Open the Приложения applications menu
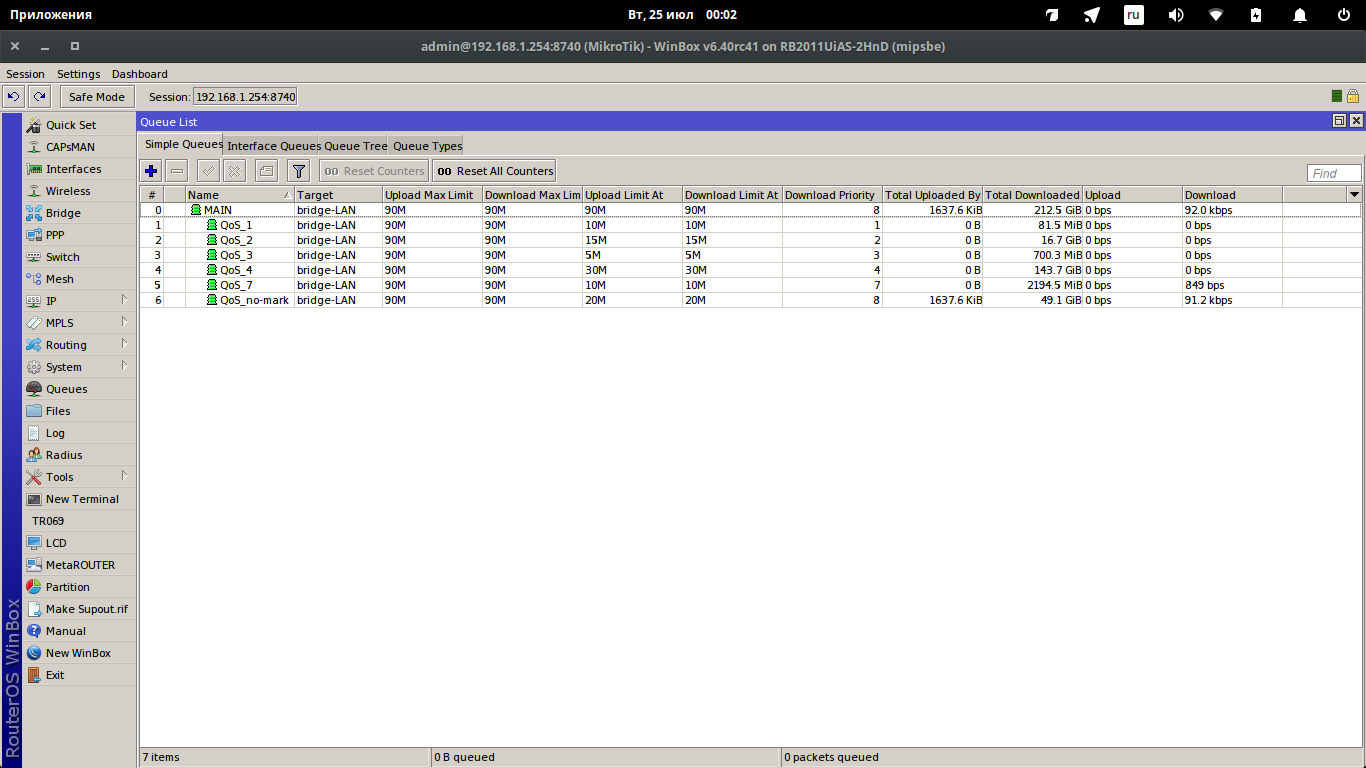The image size is (1366, 768). [51, 15]
